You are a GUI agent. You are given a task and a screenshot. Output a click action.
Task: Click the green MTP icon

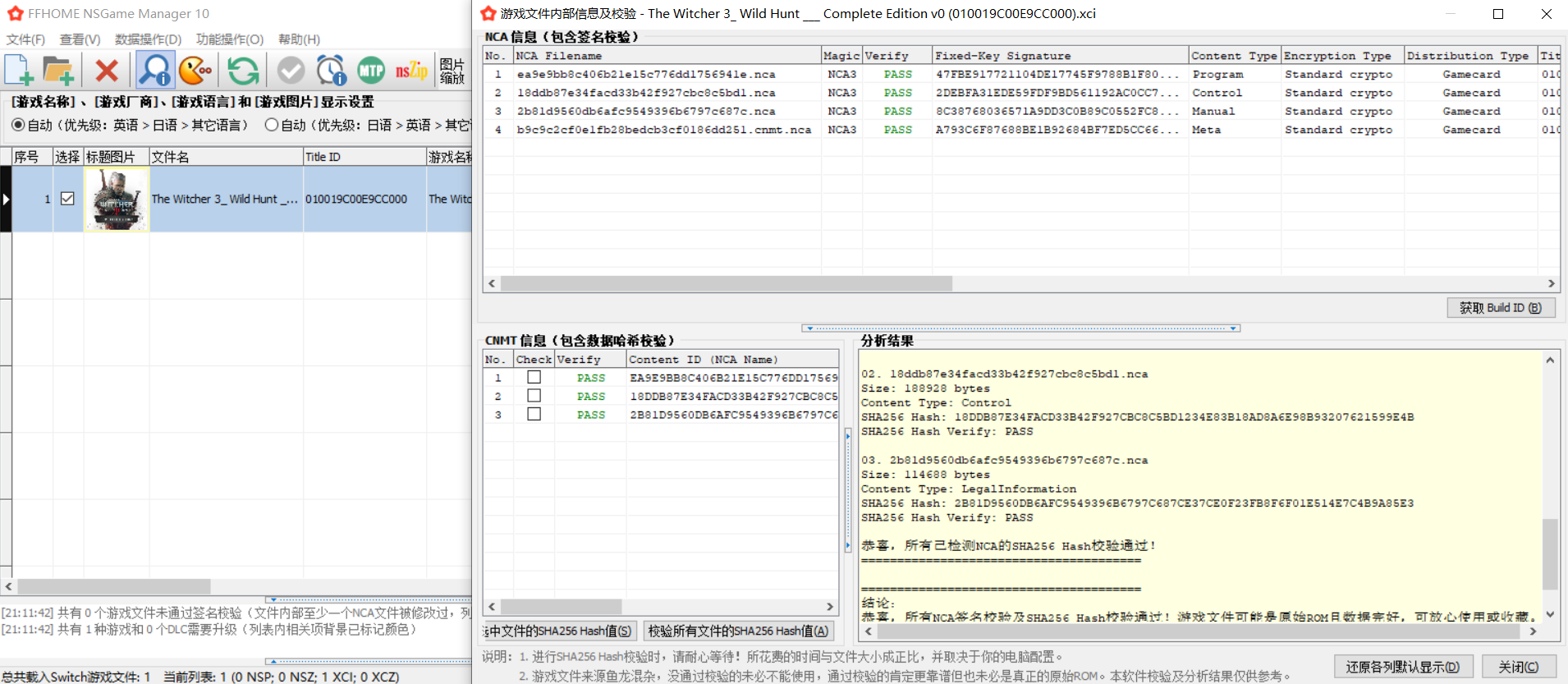pyautogui.click(x=371, y=71)
